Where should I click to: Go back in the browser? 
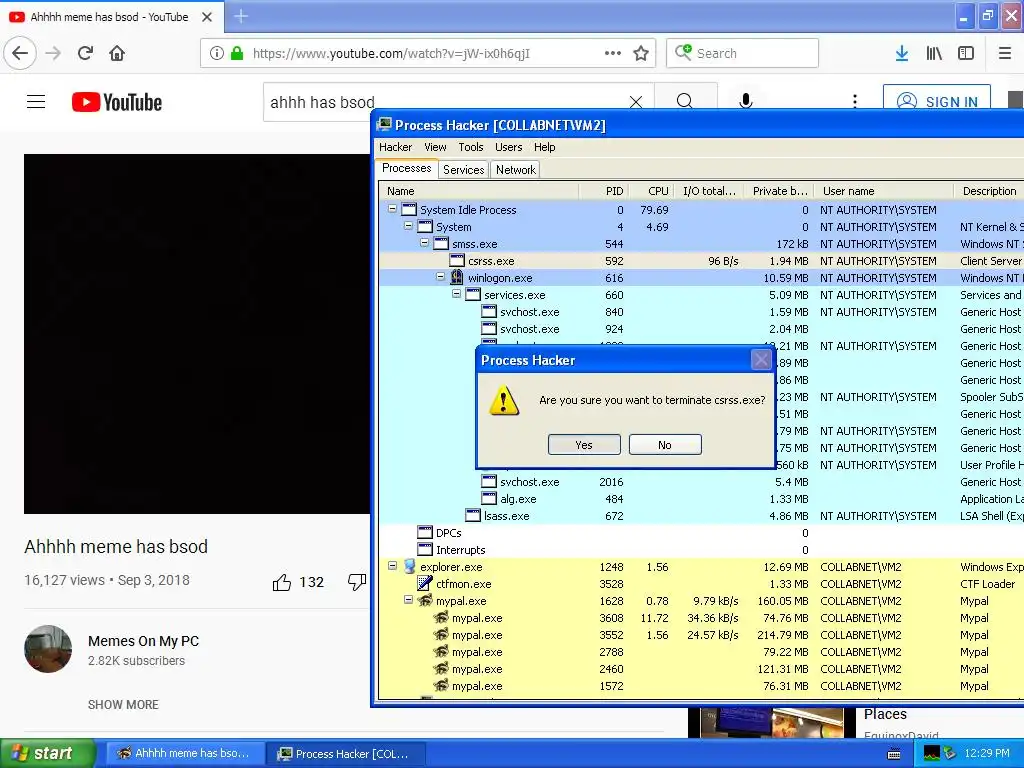pyautogui.click(x=20, y=53)
